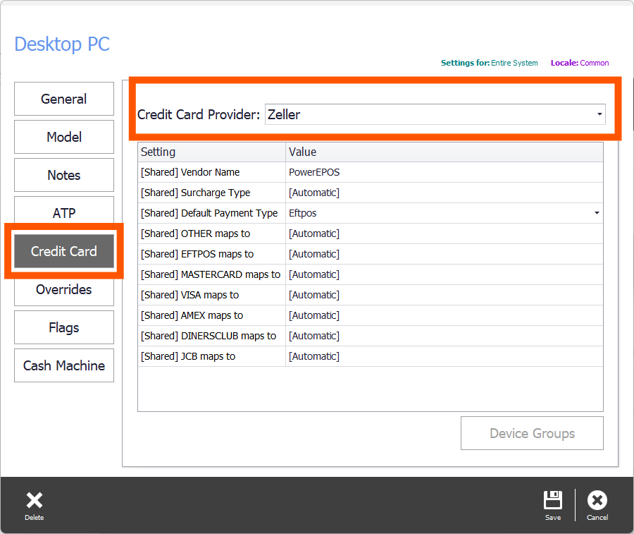Switch to the Flags tab

(x=64, y=327)
